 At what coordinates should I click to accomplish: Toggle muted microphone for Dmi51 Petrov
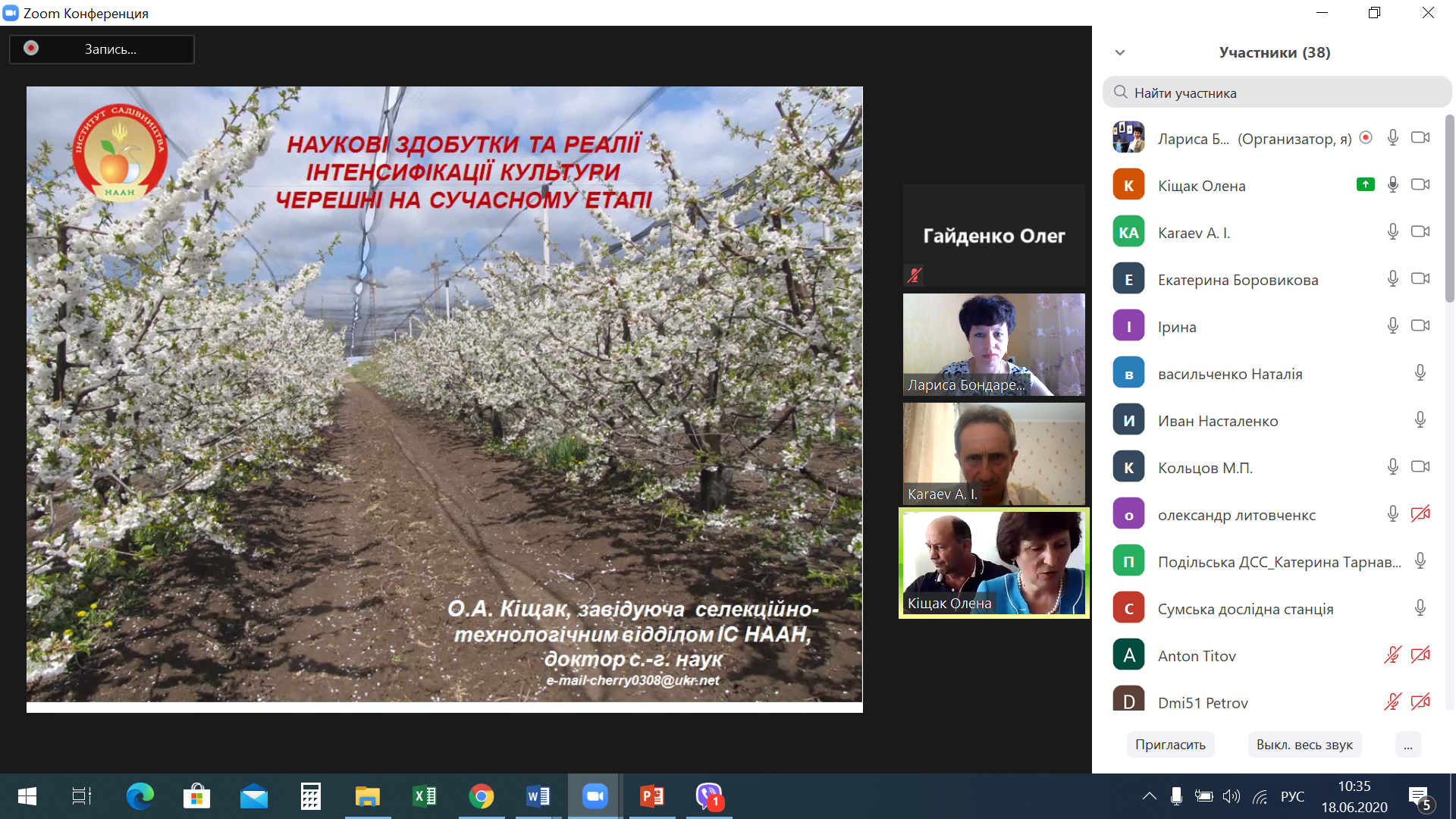pos(1392,702)
